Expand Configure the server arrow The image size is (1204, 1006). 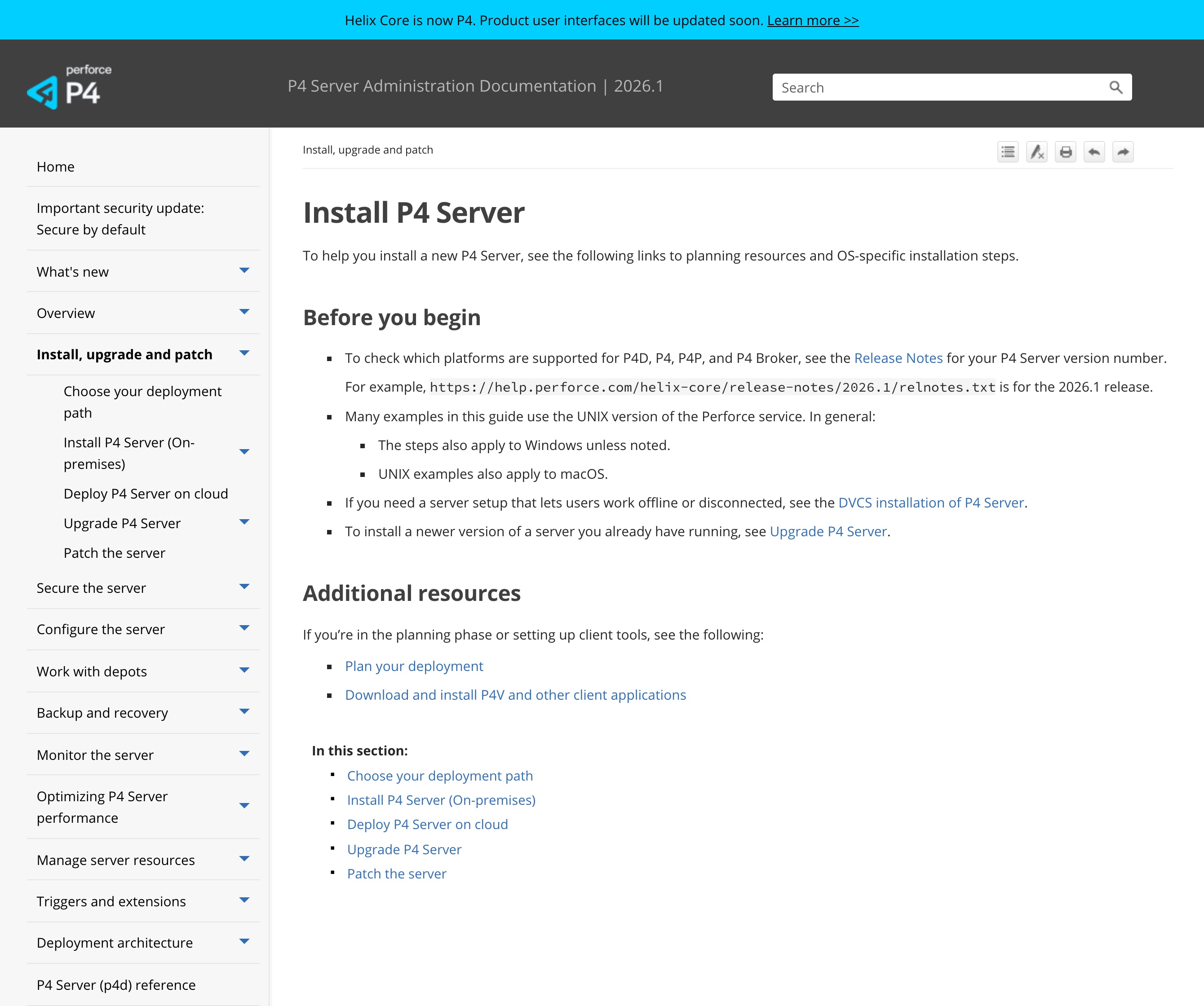244,628
